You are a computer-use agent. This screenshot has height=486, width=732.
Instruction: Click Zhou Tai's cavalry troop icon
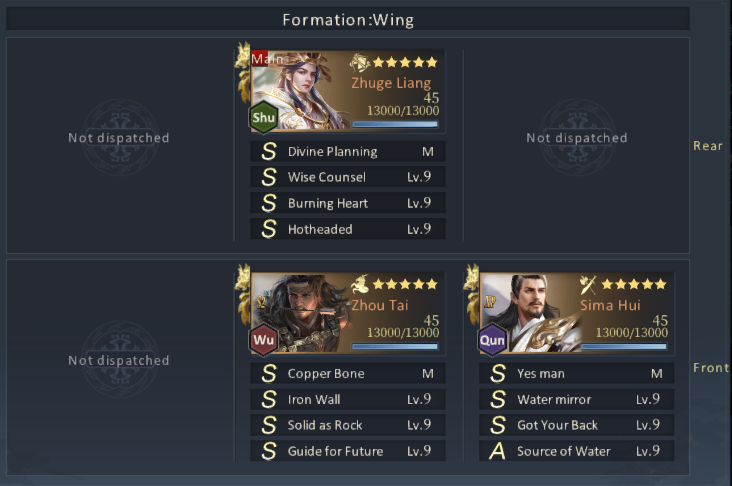tap(359, 284)
